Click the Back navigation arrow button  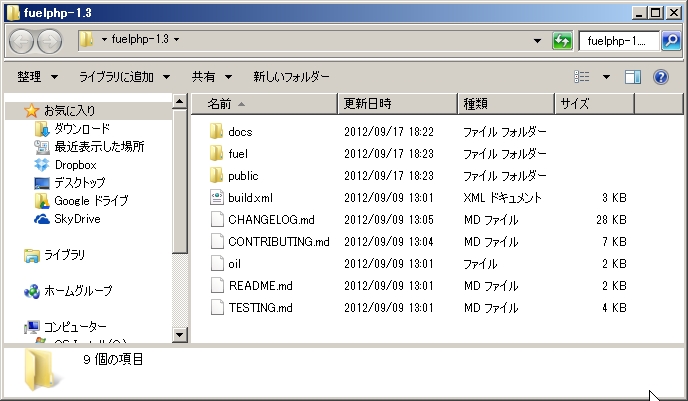pos(21,41)
